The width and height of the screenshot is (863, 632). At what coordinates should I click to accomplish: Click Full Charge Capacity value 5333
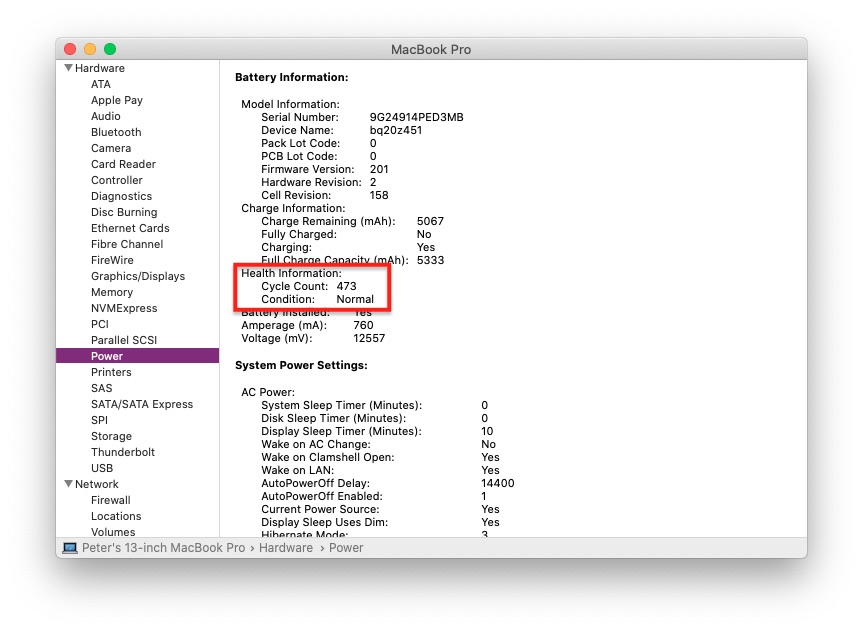click(x=430, y=260)
